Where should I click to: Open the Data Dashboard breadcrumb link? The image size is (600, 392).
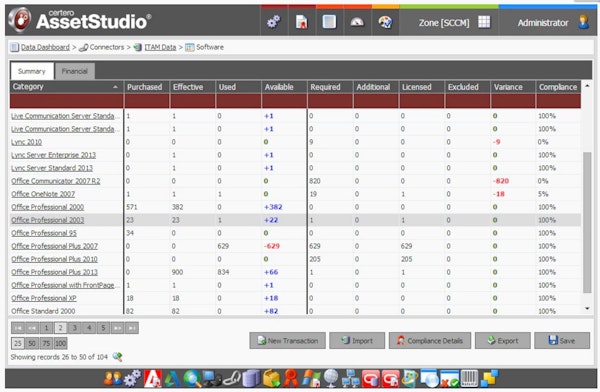tap(45, 47)
